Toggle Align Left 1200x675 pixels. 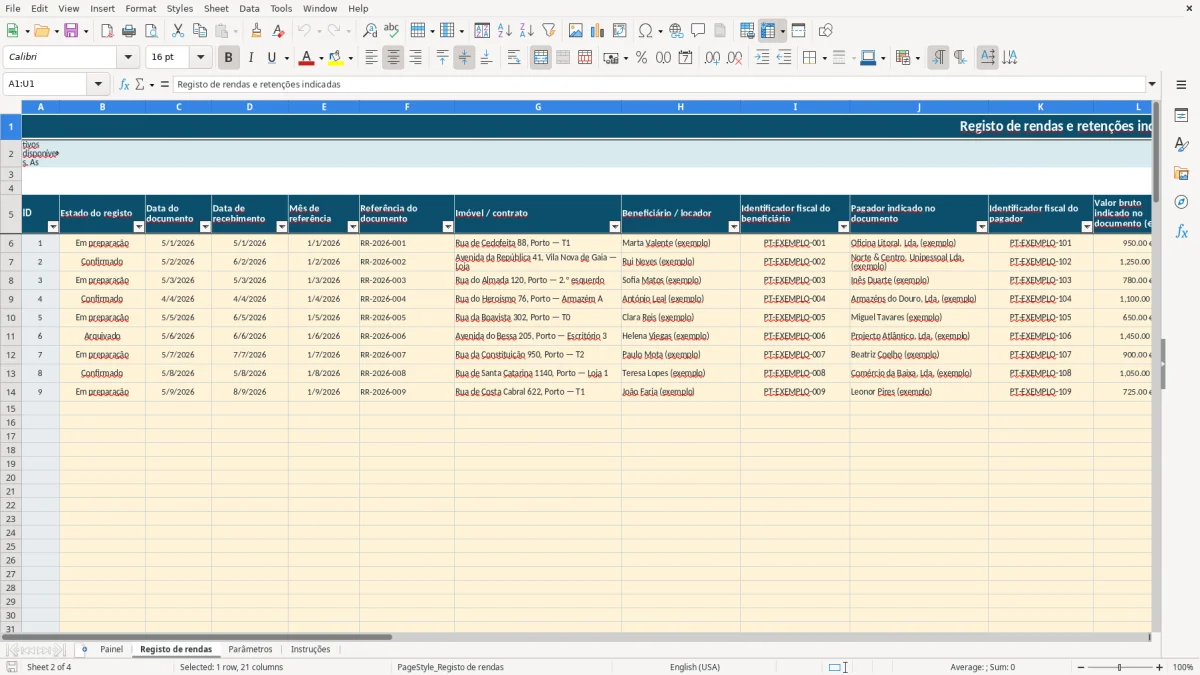point(371,58)
